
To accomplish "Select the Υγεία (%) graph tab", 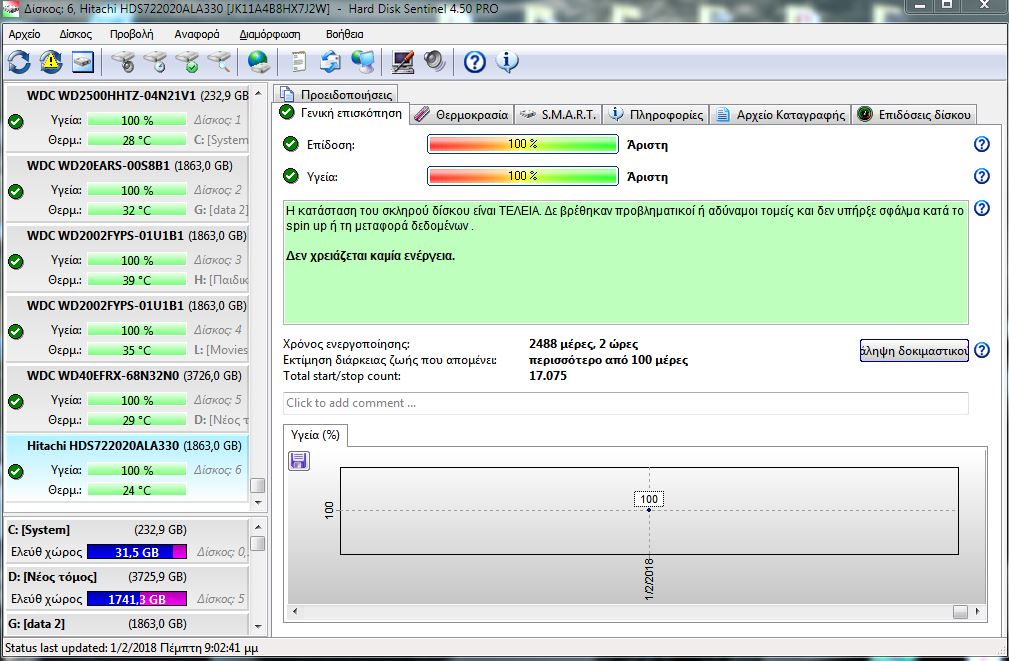I will pos(315,435).
